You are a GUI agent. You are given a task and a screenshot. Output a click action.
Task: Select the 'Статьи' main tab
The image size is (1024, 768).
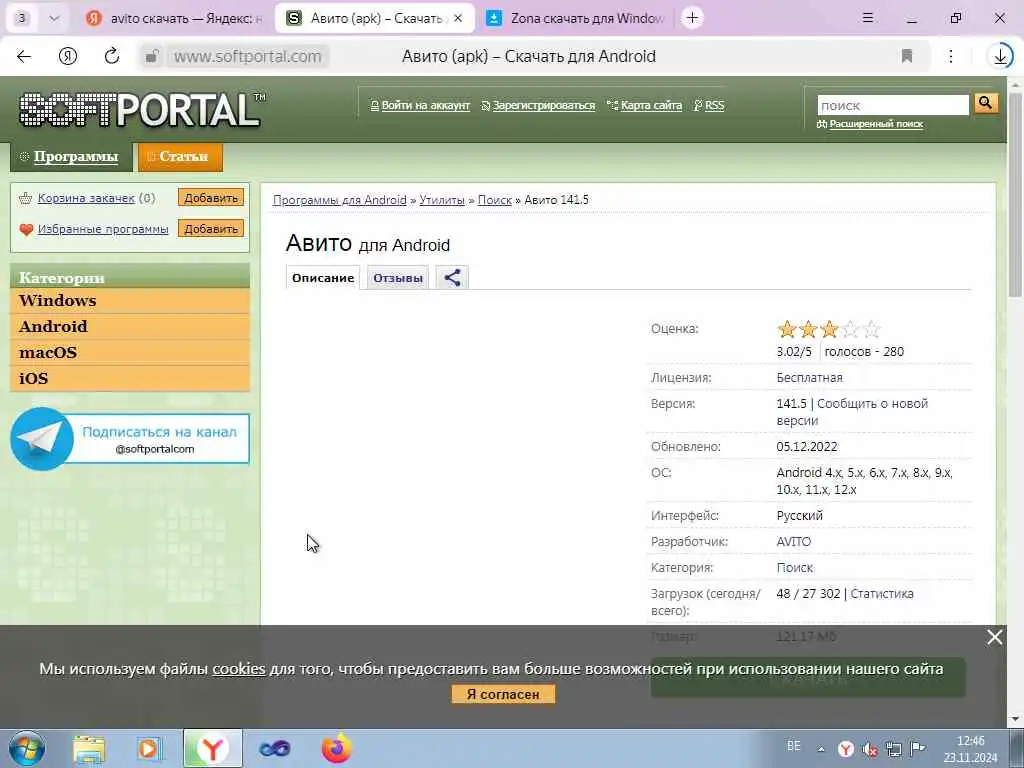180,157
